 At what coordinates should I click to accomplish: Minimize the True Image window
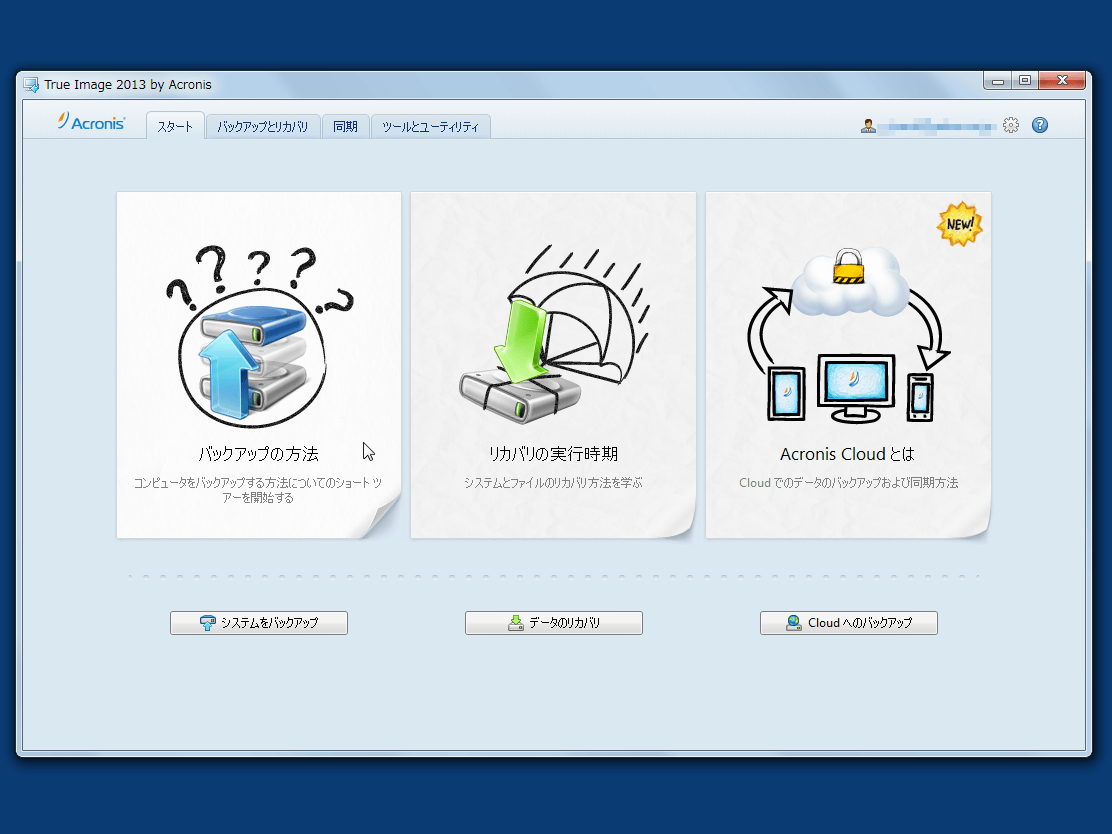[x=998, y=81]
